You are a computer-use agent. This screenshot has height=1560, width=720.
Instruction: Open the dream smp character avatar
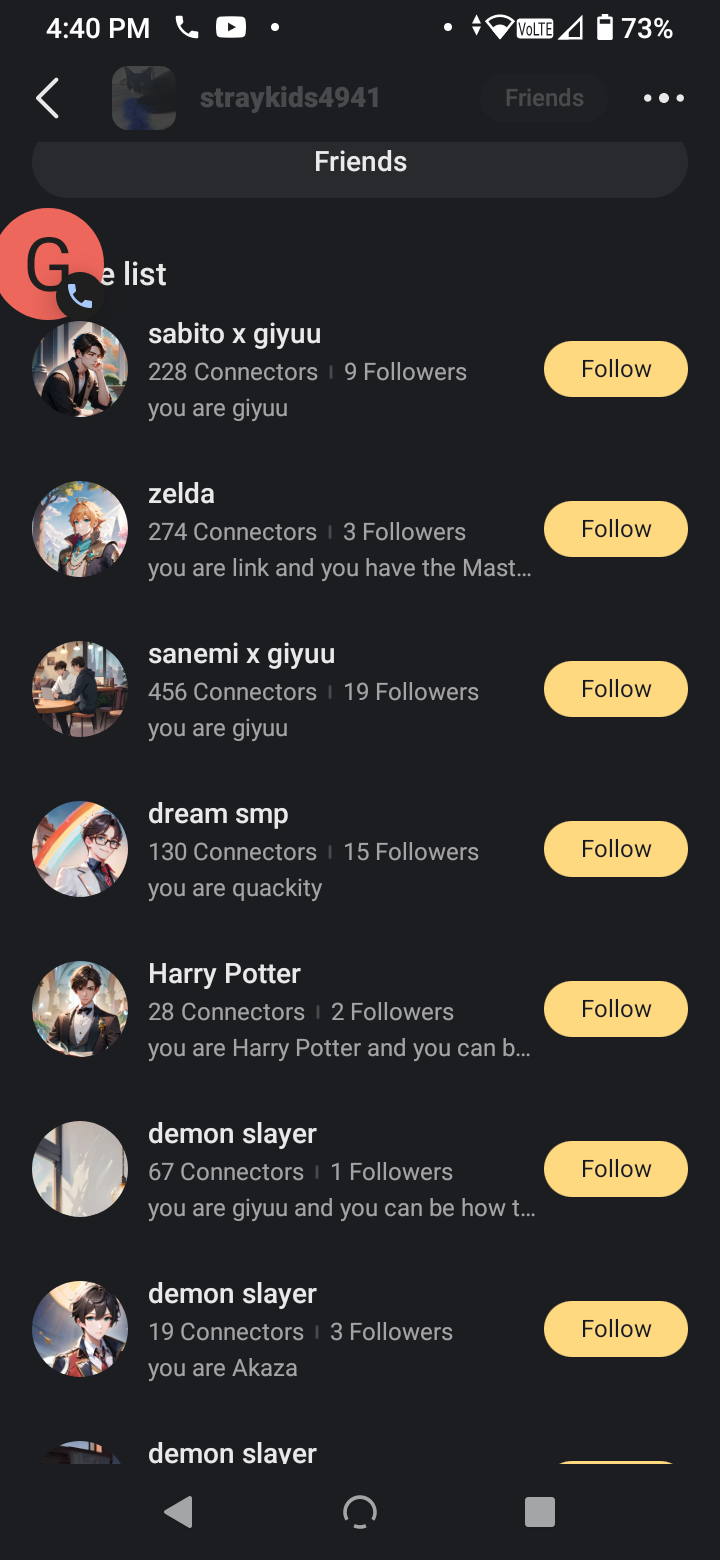point(80,849)
